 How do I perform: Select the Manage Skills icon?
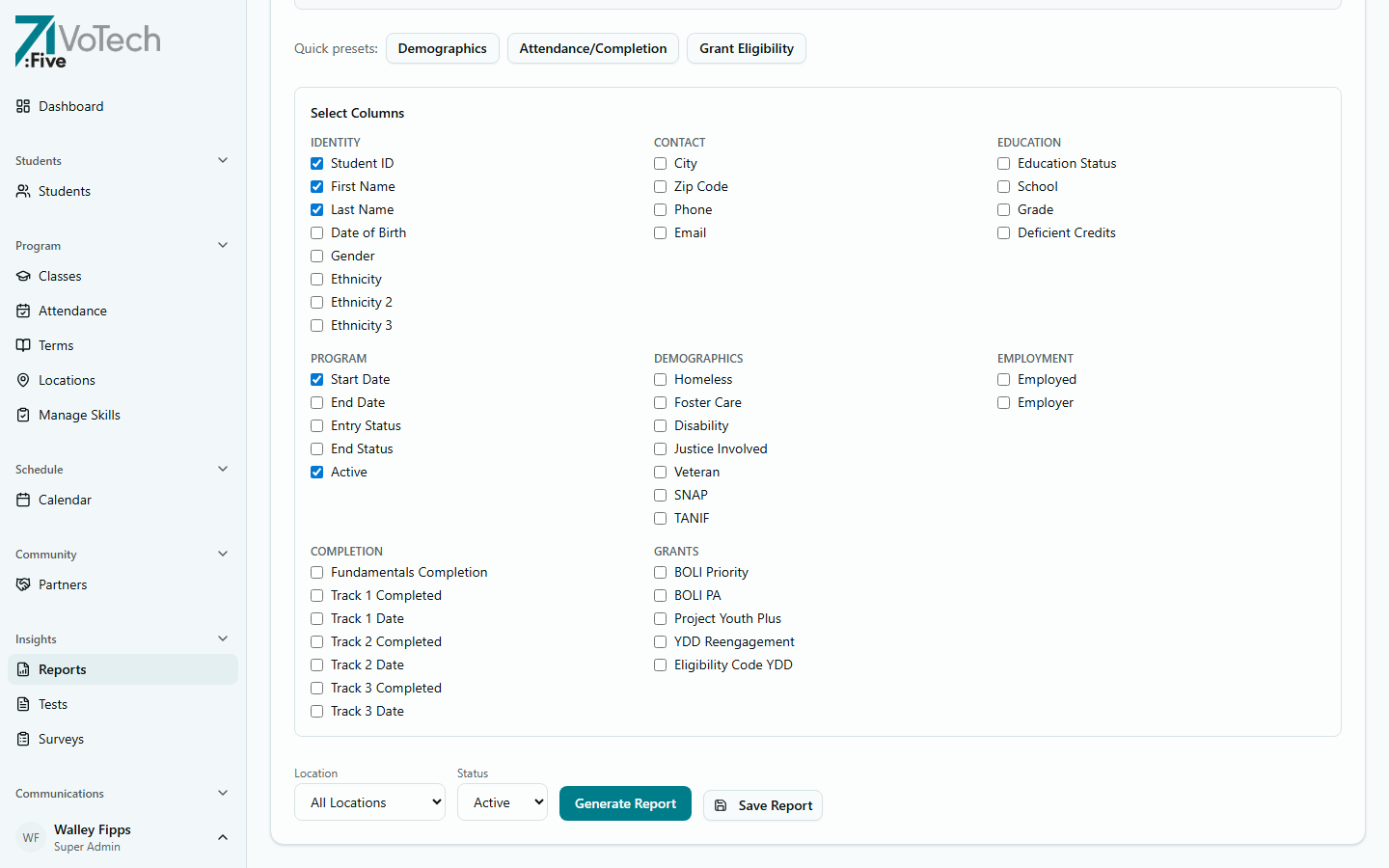(23, 415)
